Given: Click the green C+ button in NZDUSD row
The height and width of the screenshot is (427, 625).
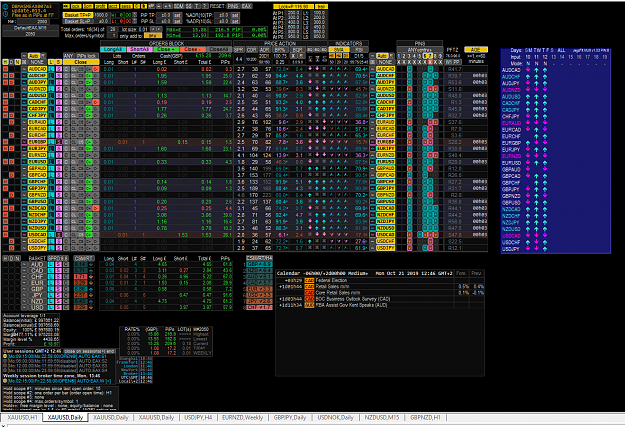Looking at the screenshot, I should tap(88, 228).
